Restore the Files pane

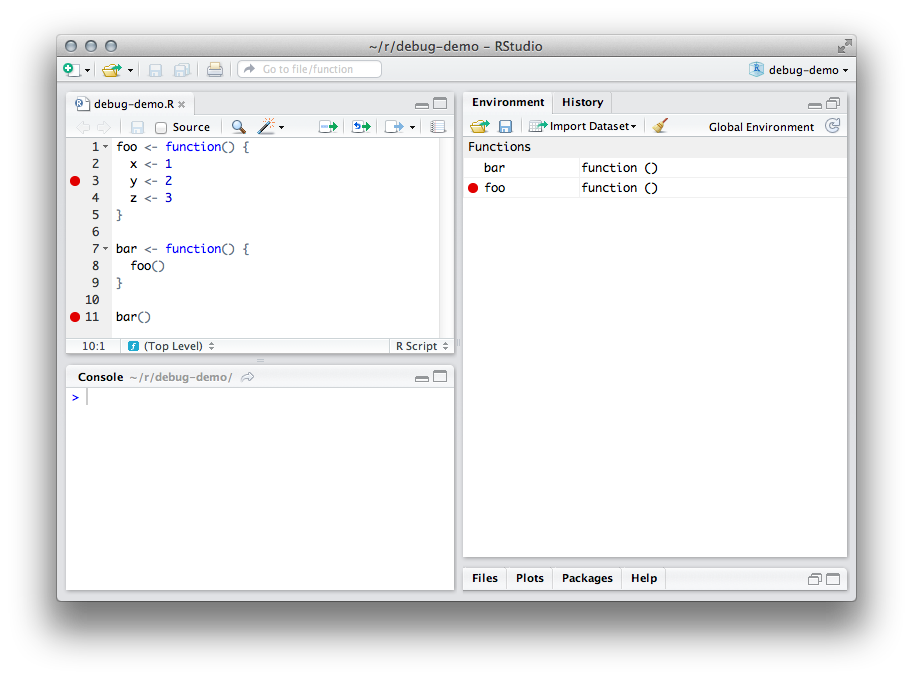(x=815, y=579)
